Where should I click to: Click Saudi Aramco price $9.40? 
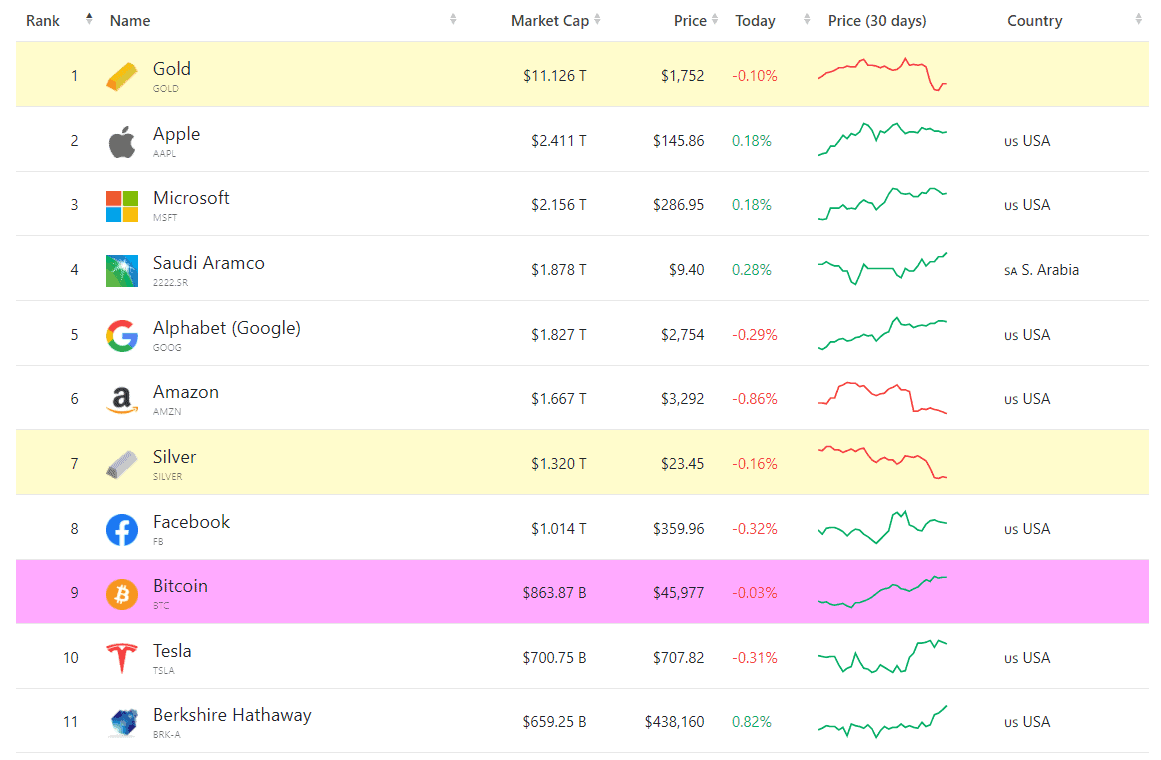[x=686, y=270]
